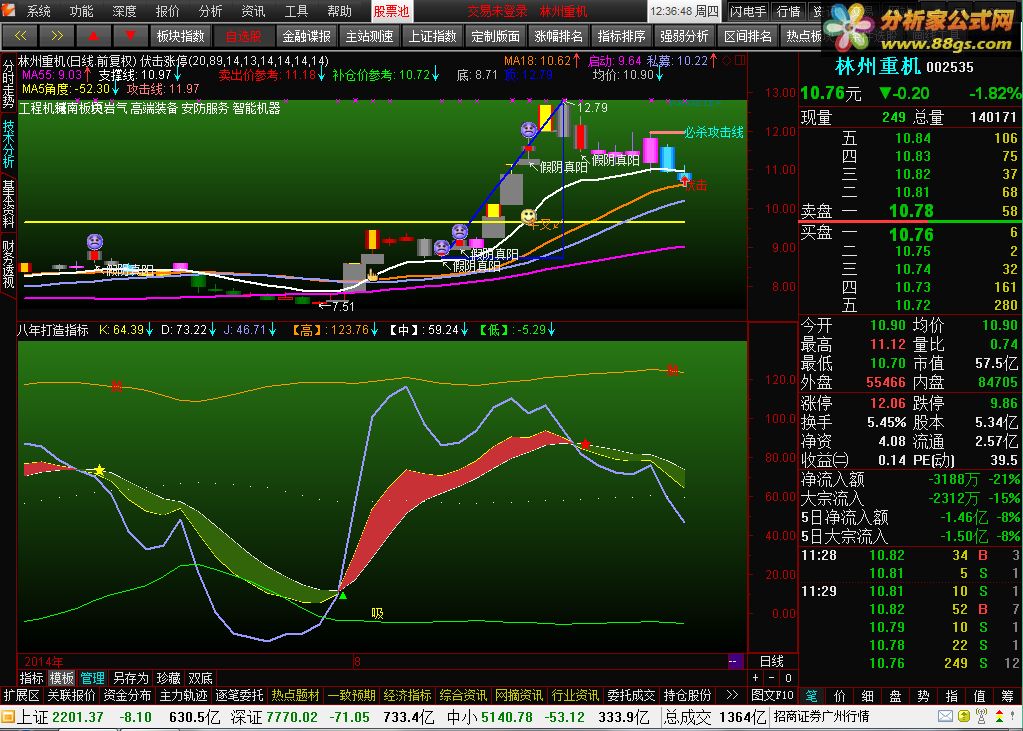Click the smiley face marker near 金叉
Viewport: 1023px width, 731px height.
(x=528, y=216)
